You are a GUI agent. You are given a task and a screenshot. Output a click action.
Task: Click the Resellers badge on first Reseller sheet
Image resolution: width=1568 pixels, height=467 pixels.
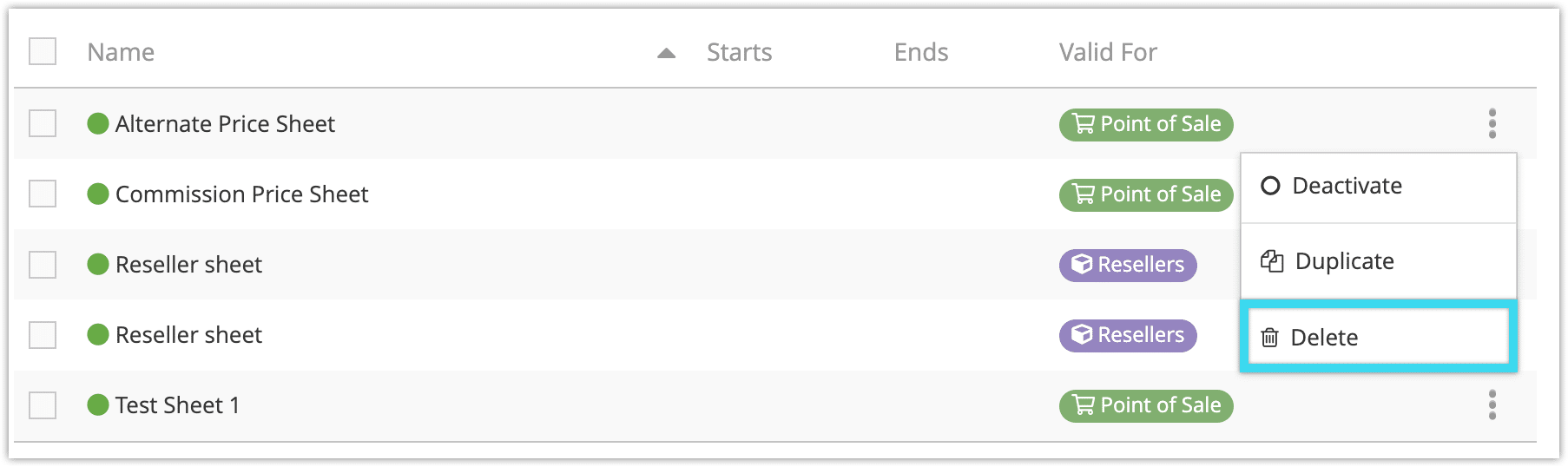tap(1128, 265)
